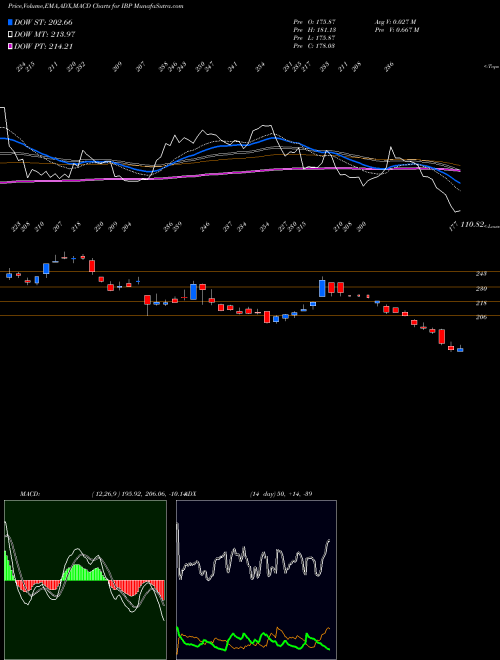Click the 218 price level label
Image resolution: width=500 pixels, height=660 pixels.
click(x=481, y=303)
